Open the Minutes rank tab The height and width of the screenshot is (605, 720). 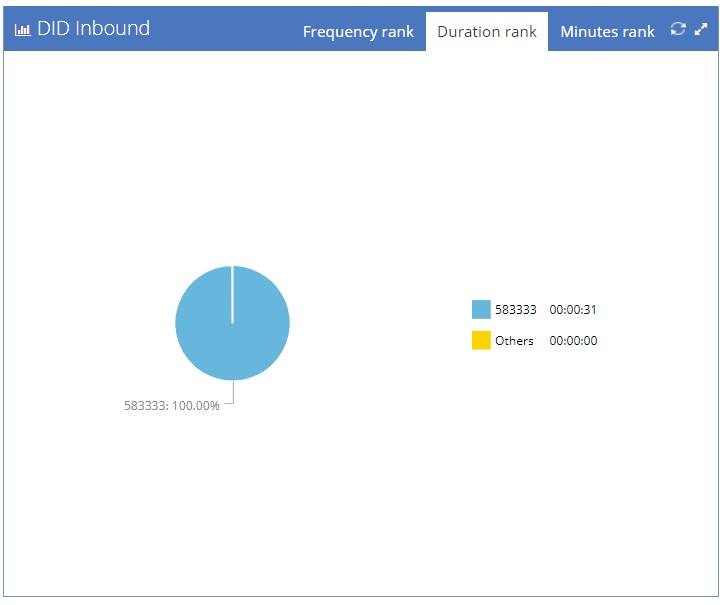click(x=608, y=31)
